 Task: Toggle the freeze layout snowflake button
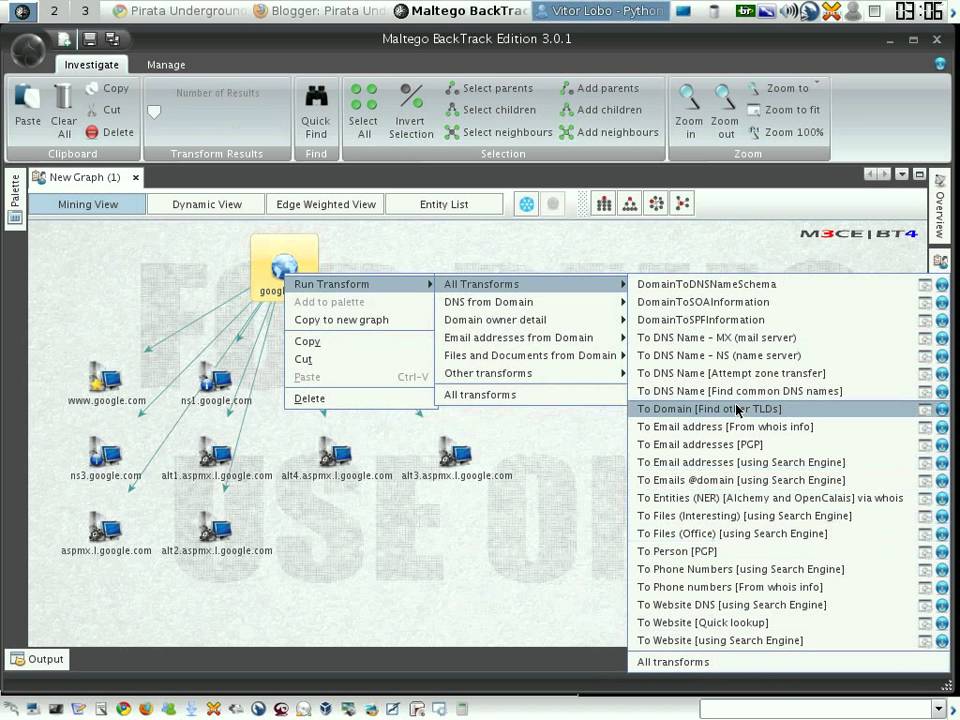(x=527, y=204)
